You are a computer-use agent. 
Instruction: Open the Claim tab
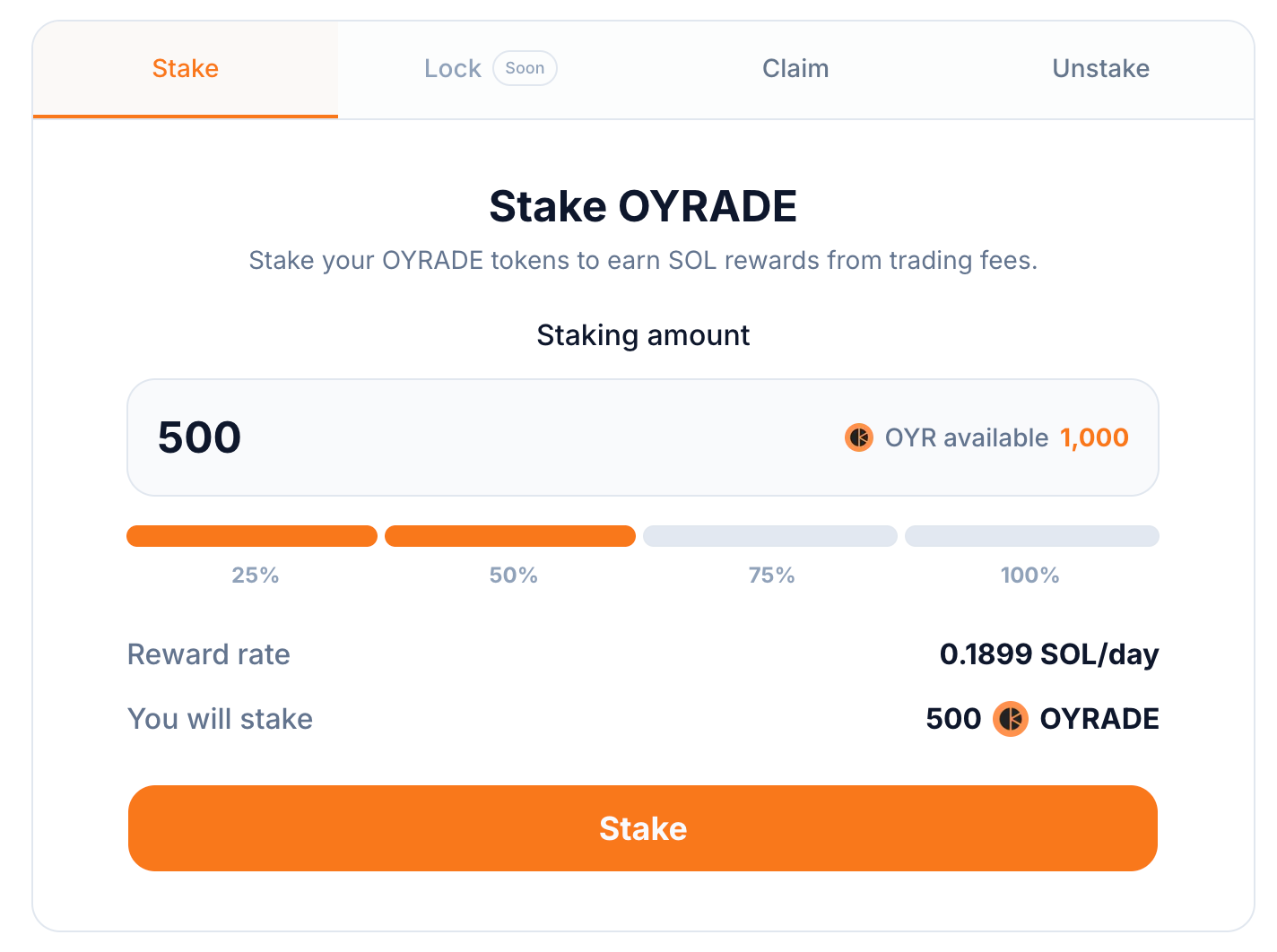[795, 69]
